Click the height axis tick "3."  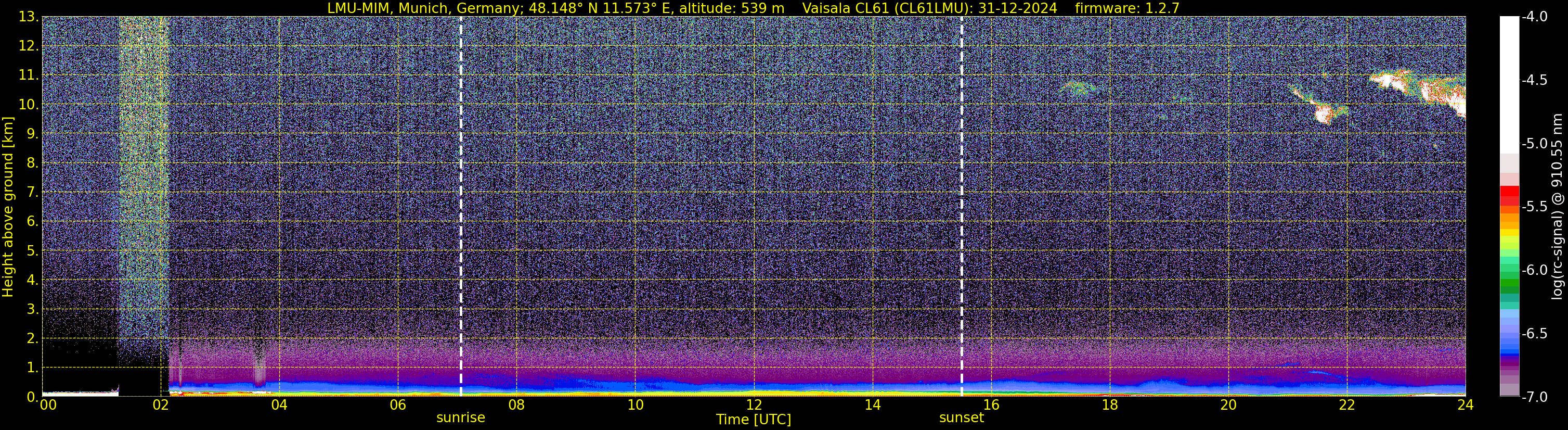click(32, 309)
